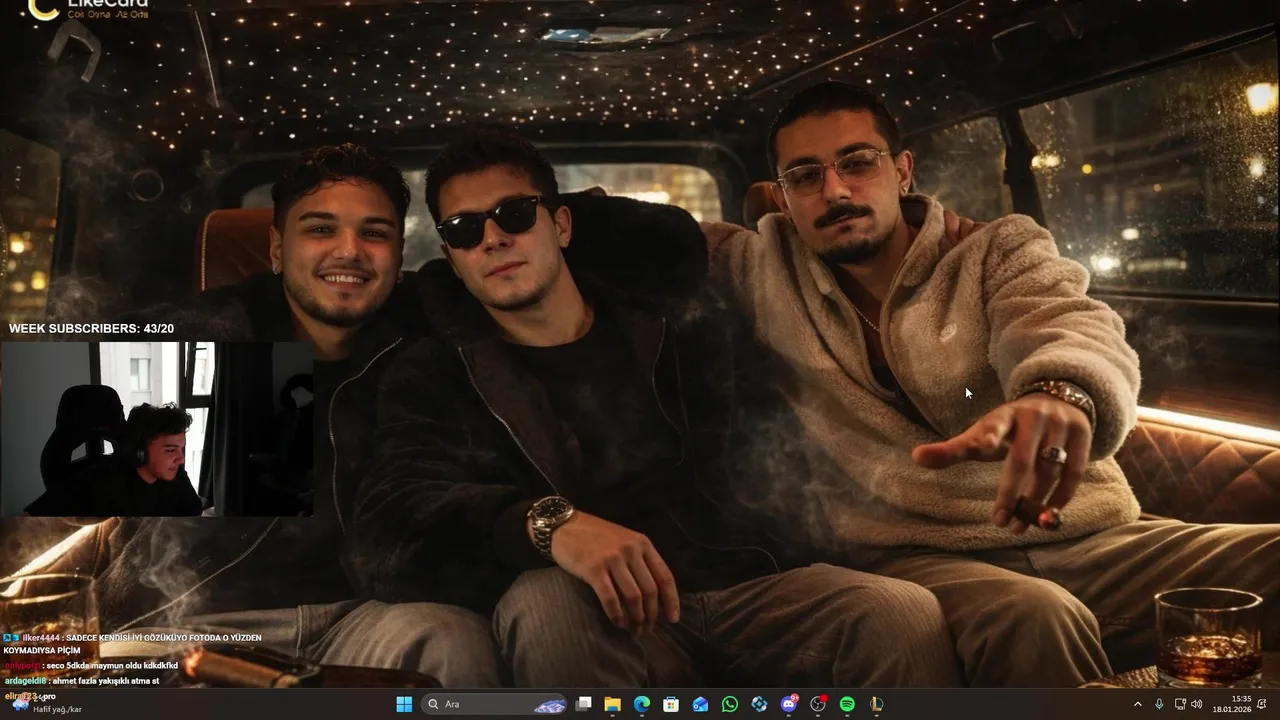1280x720 pixels.
Task: Open Spotify from the taskbar
Action: 847,704
